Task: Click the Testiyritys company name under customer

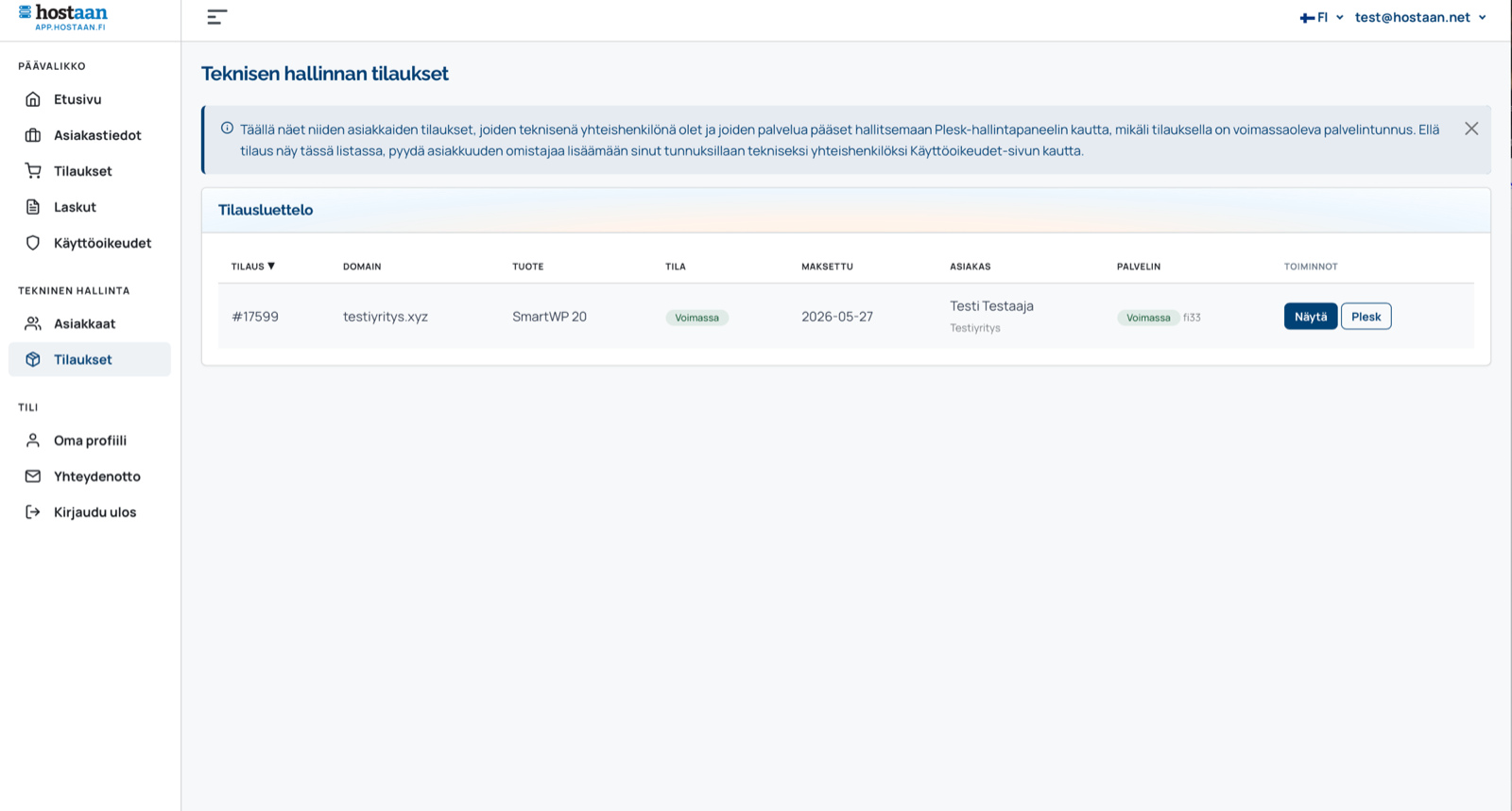Action: 975,328
